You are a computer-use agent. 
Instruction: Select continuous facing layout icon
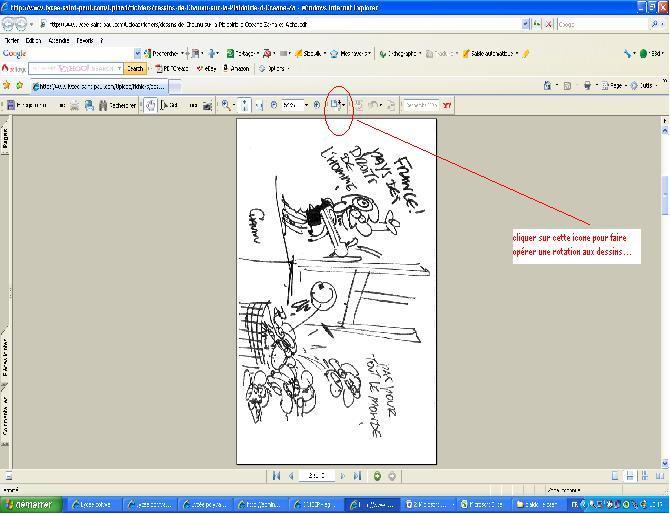coord(644,476)
